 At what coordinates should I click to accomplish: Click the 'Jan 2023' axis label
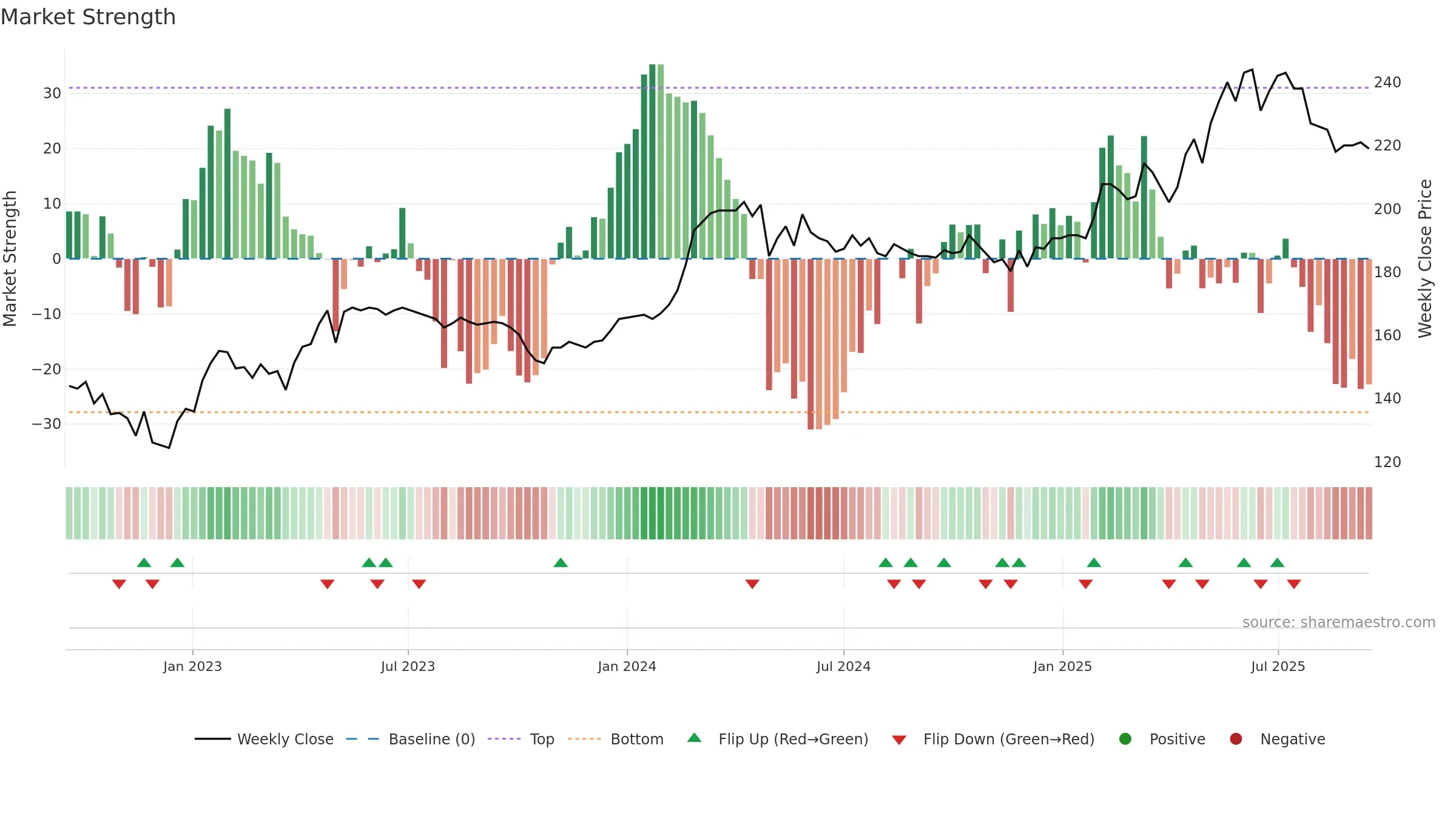pos(192,666)
